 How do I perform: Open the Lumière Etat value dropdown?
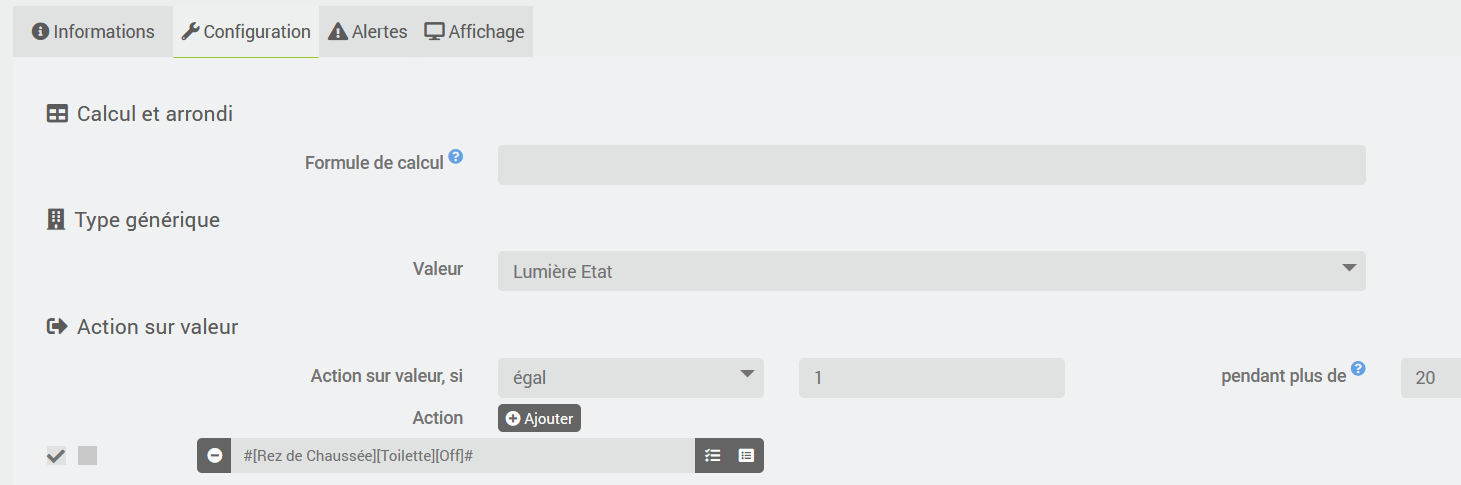(x=932, y=271)
